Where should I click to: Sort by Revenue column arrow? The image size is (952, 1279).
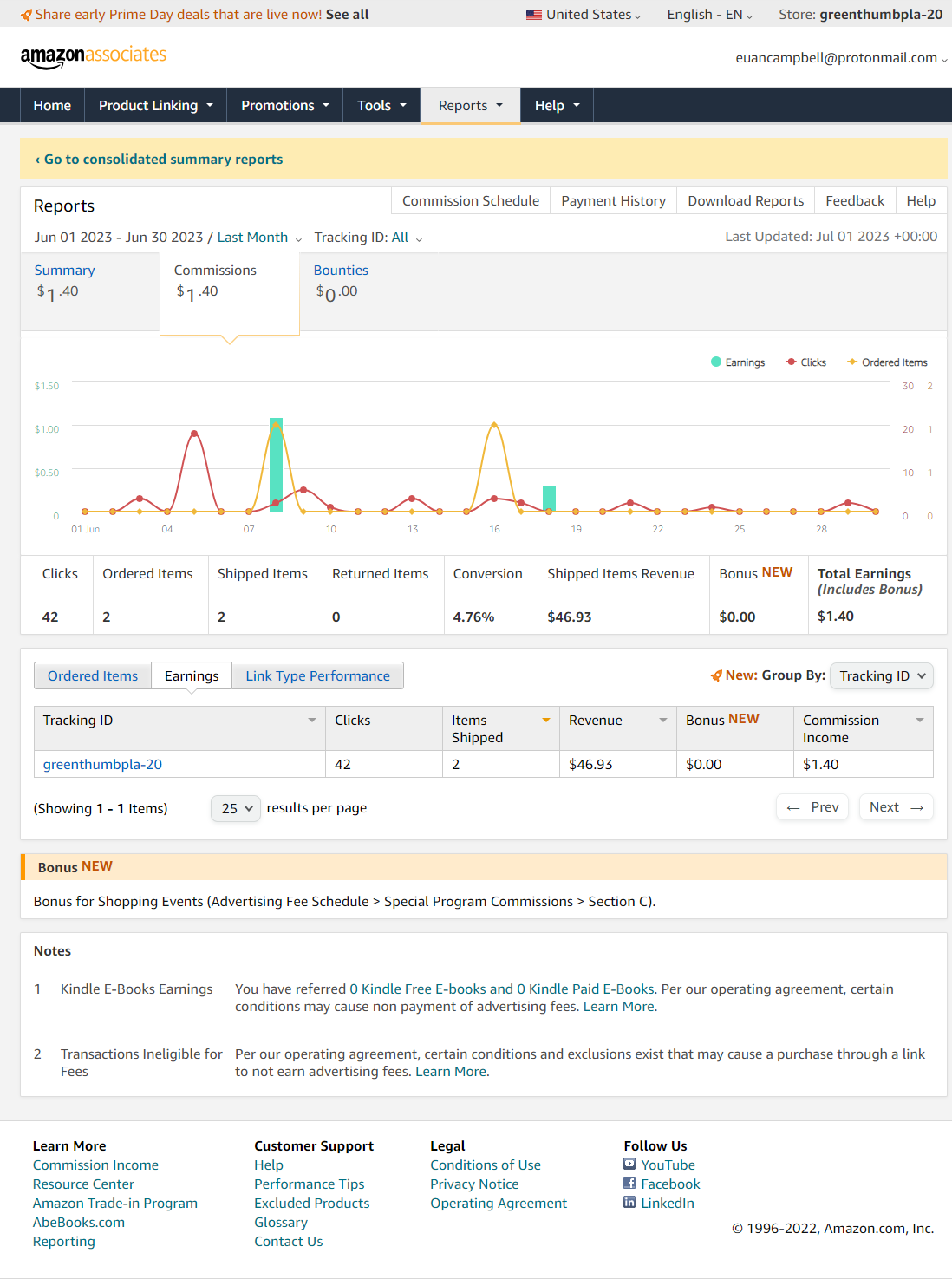[663, 721]
